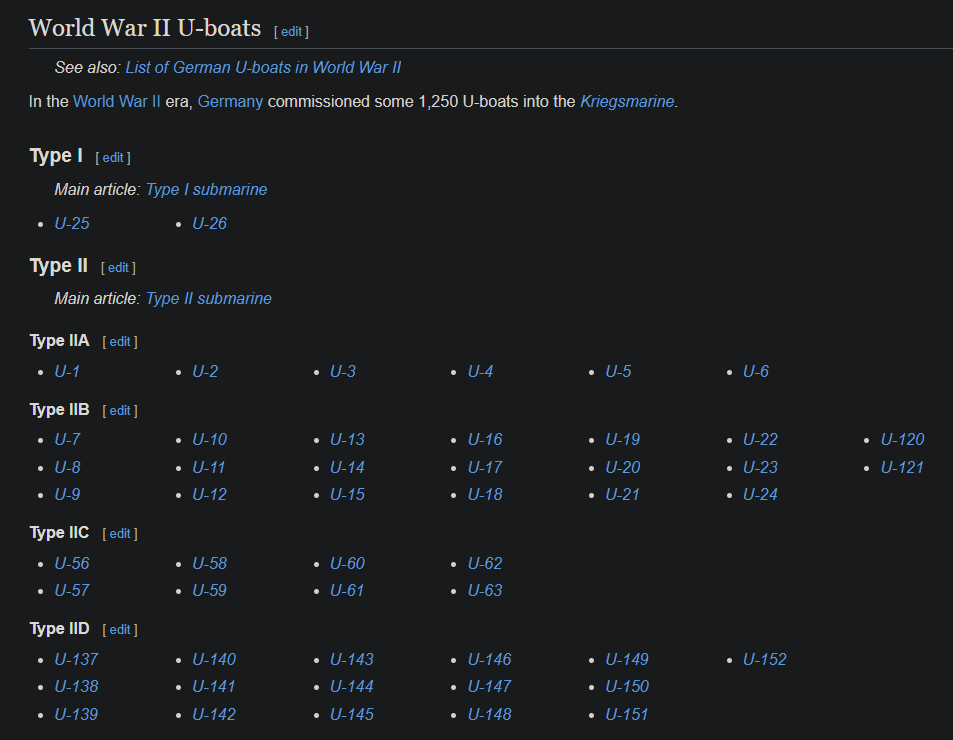Viewport: 953px width, 740px height.
Task: Open the List of German U-boats in World War II link
Action: 263,67
